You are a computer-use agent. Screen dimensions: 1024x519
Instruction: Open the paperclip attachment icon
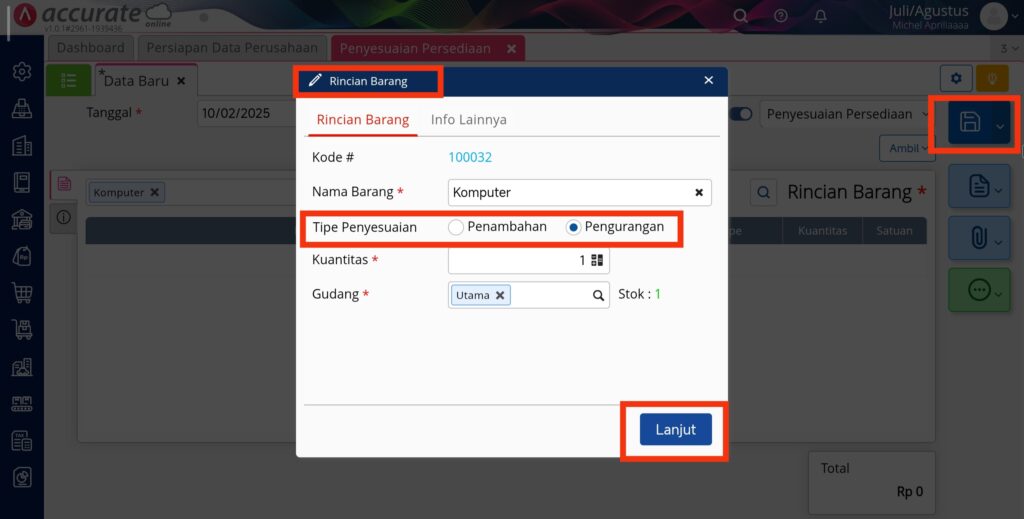tap(978, 238)
